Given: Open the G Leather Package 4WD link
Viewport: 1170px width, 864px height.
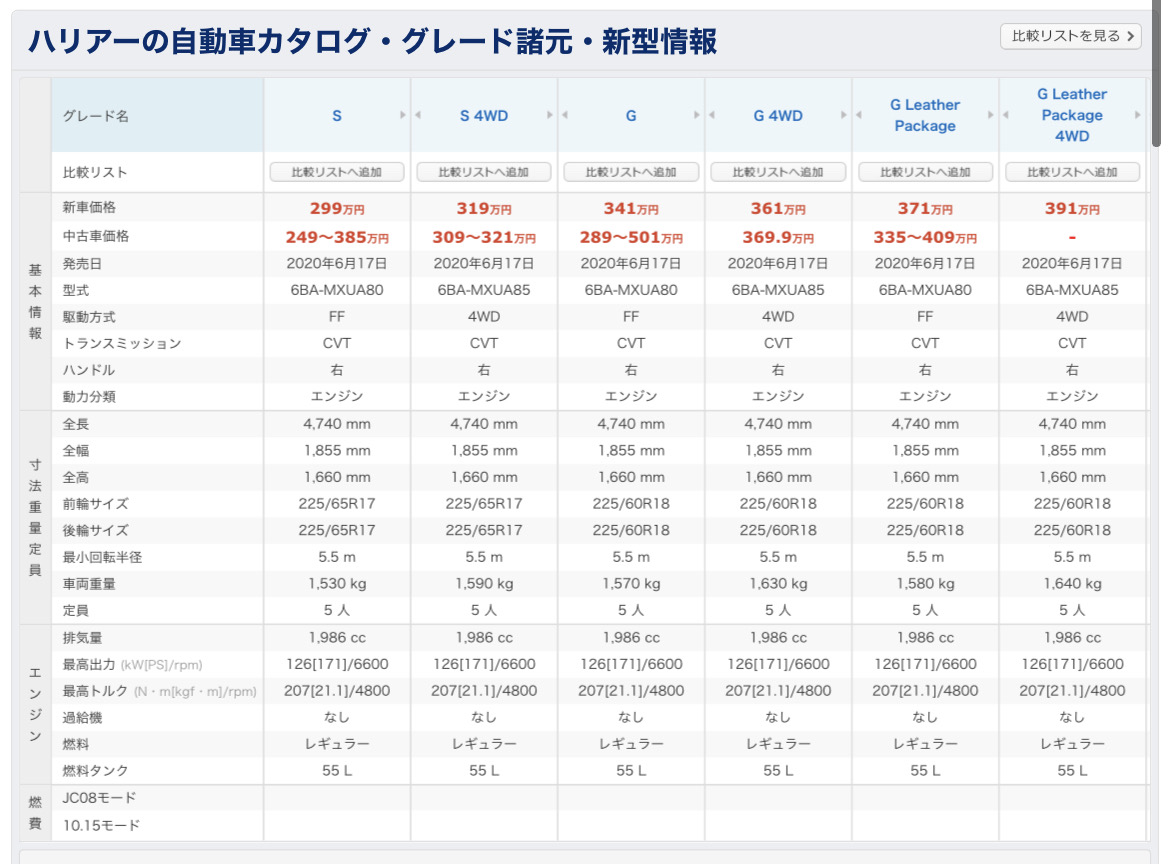Looking at the screenshot, I should click(x=1072, y=115).
